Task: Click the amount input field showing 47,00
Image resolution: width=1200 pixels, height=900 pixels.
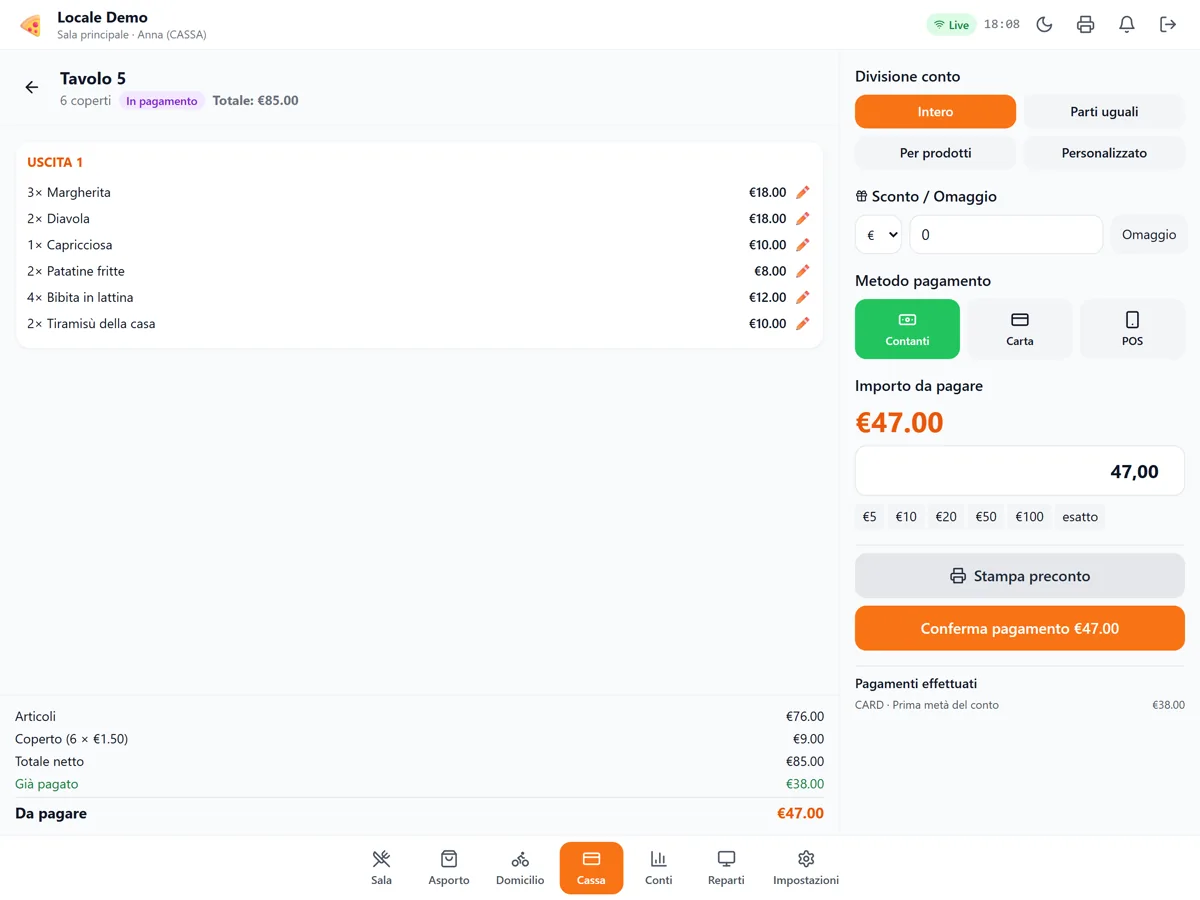Action: click(x=1020, y=471)
